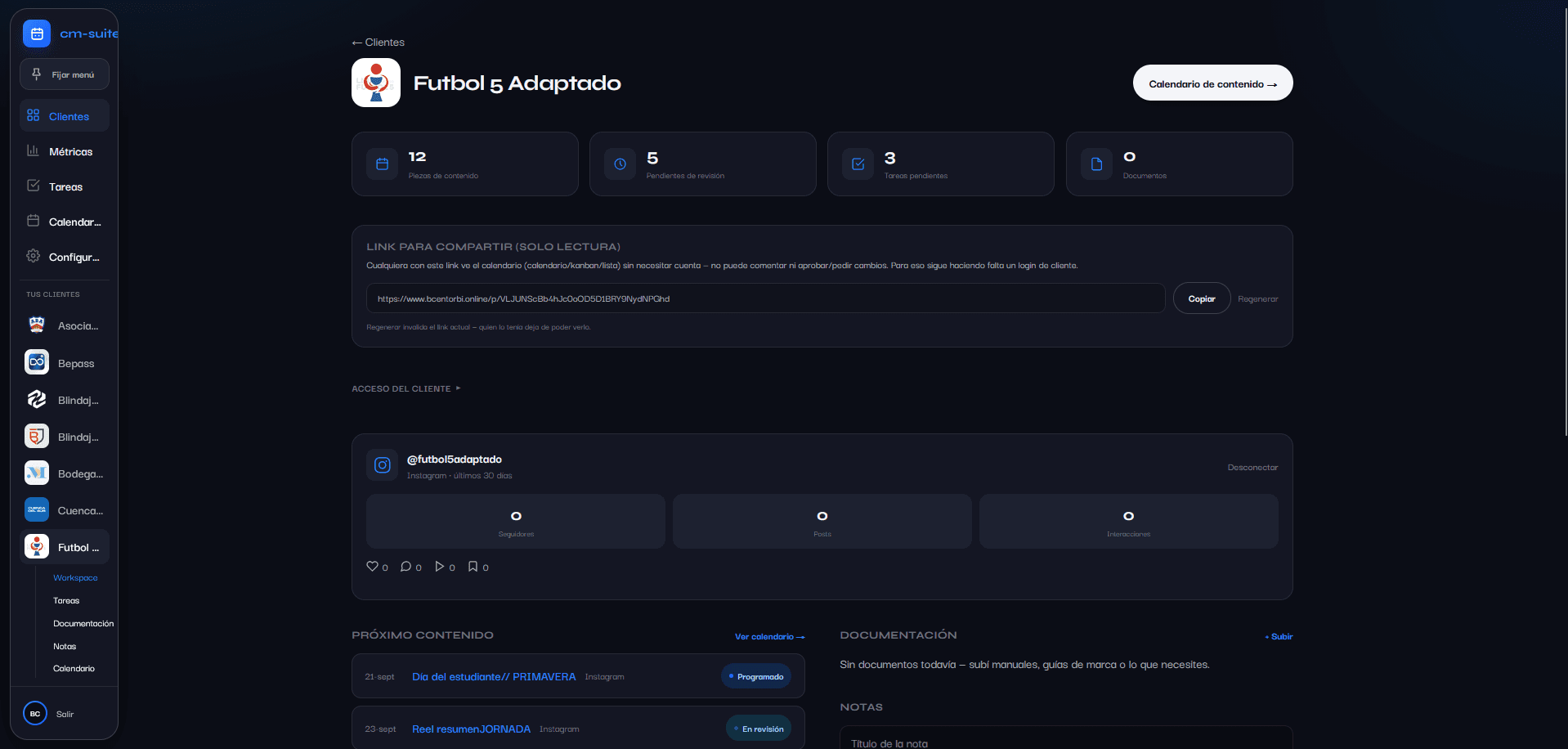Image resolution: width=1568 pixels, height=749 pixels.
Task: Open Notas submenu under Futbol
Action: pos(65,647)
